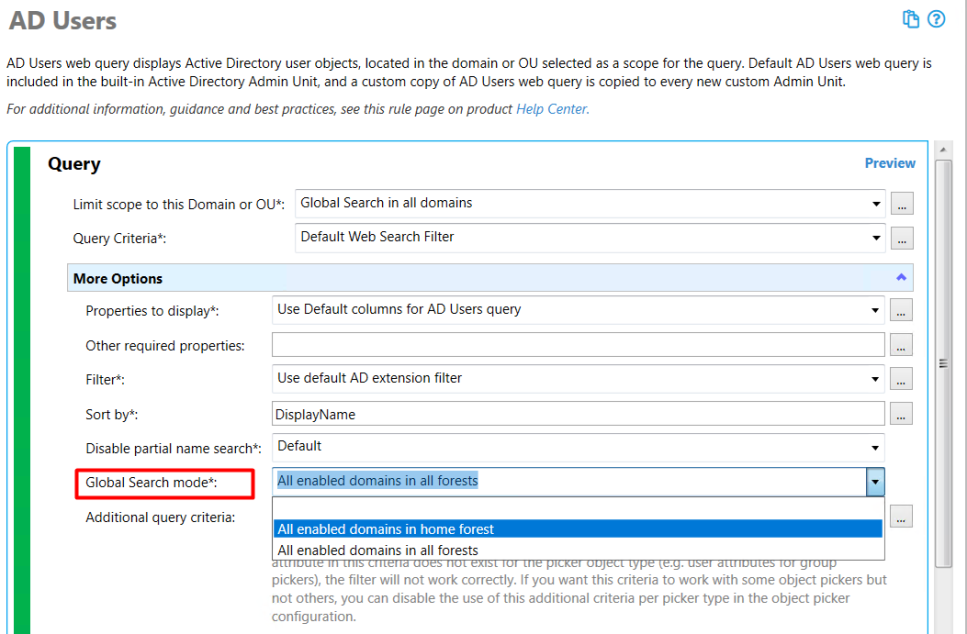This screenshot has height=634, width=967.
Task: Click the ellipsis button beside Sort by
Action: tap(901, 414)
